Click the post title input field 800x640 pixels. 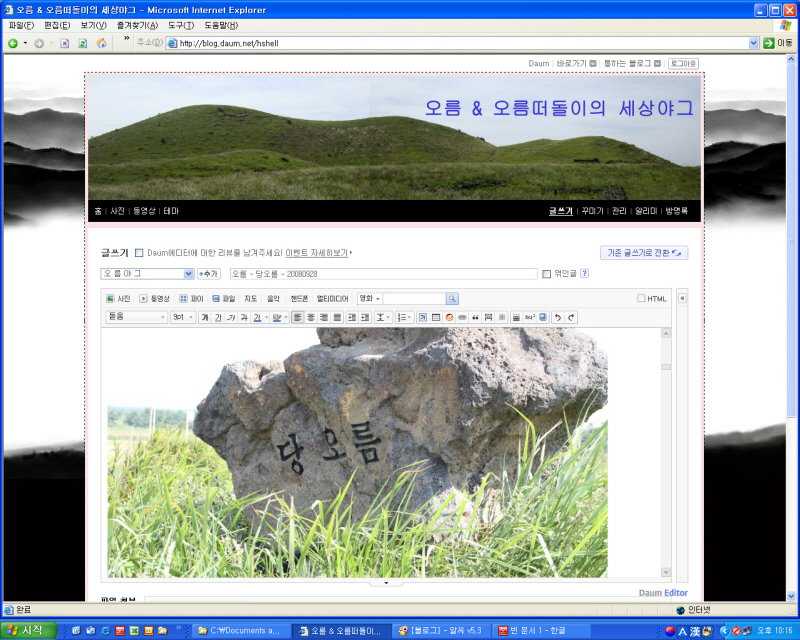click(384, 274)
